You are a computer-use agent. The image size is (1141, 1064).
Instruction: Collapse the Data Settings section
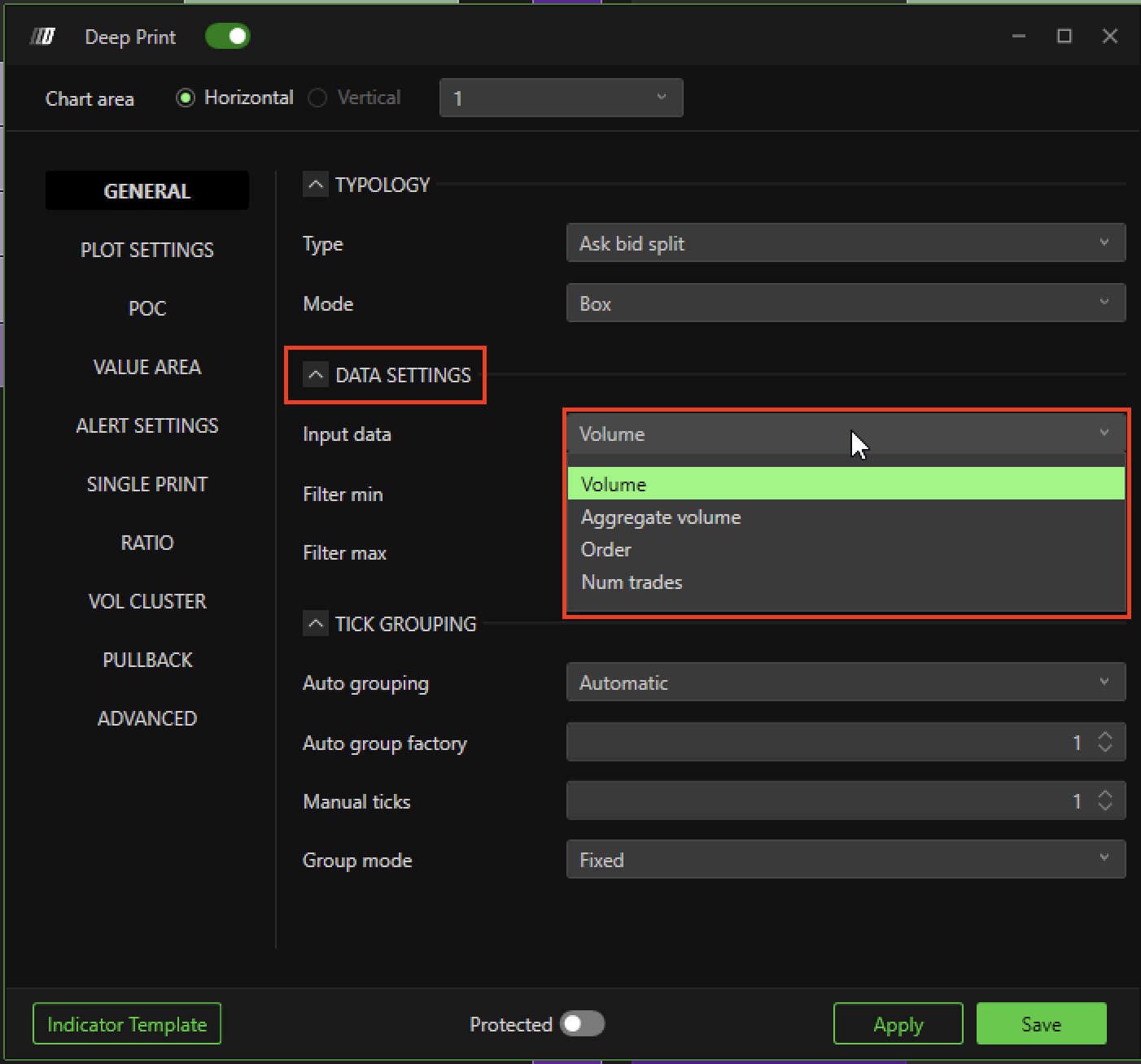click(316, 375)
